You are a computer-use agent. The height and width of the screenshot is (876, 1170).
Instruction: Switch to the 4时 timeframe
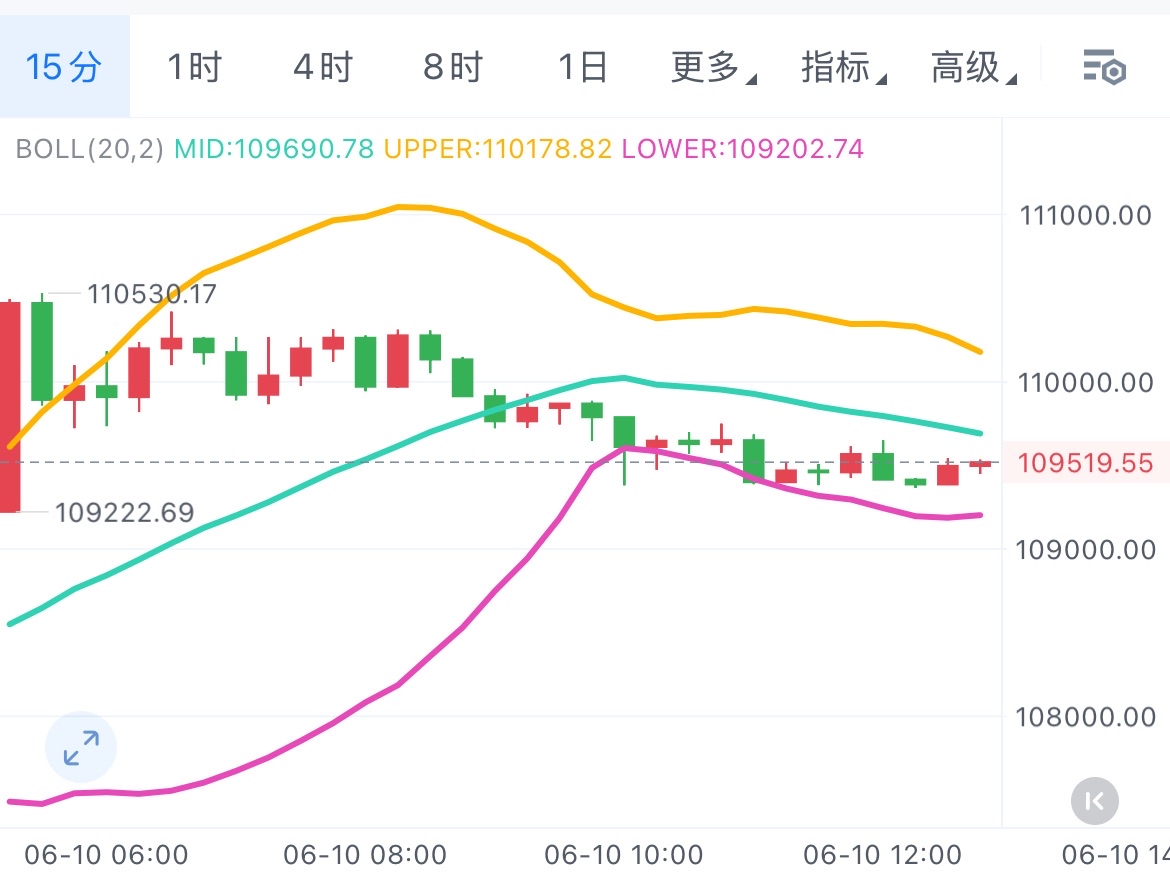[x=323, y=67]
